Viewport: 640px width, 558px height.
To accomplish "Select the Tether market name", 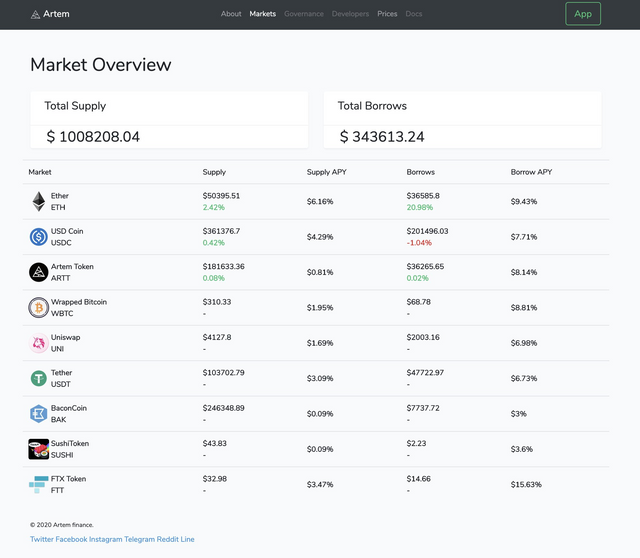I will click(61, 373).
